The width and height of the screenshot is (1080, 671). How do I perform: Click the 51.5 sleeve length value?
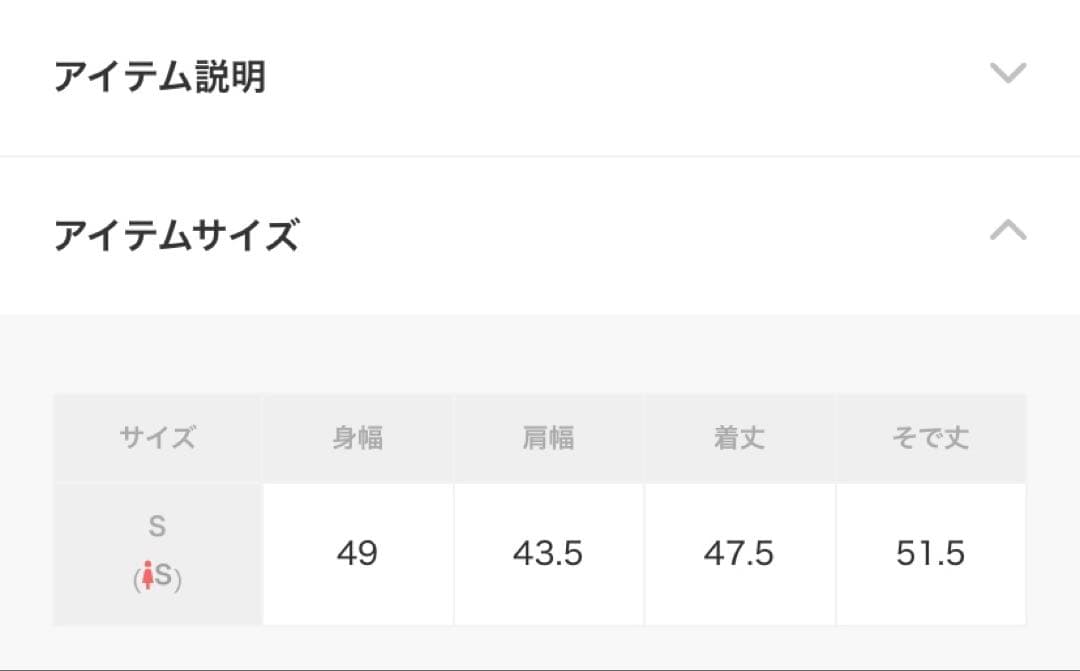(x=931, y=553)
